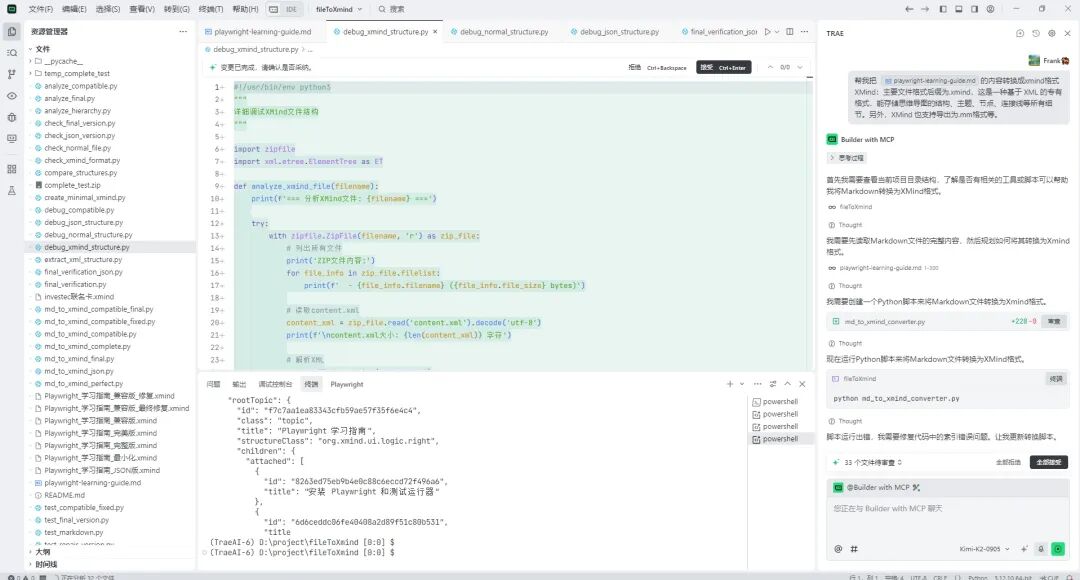Image resolution: width=1080 pixels, height=580 pixels.
Task: Go to next change with down arrow
Action: (800, 68)
